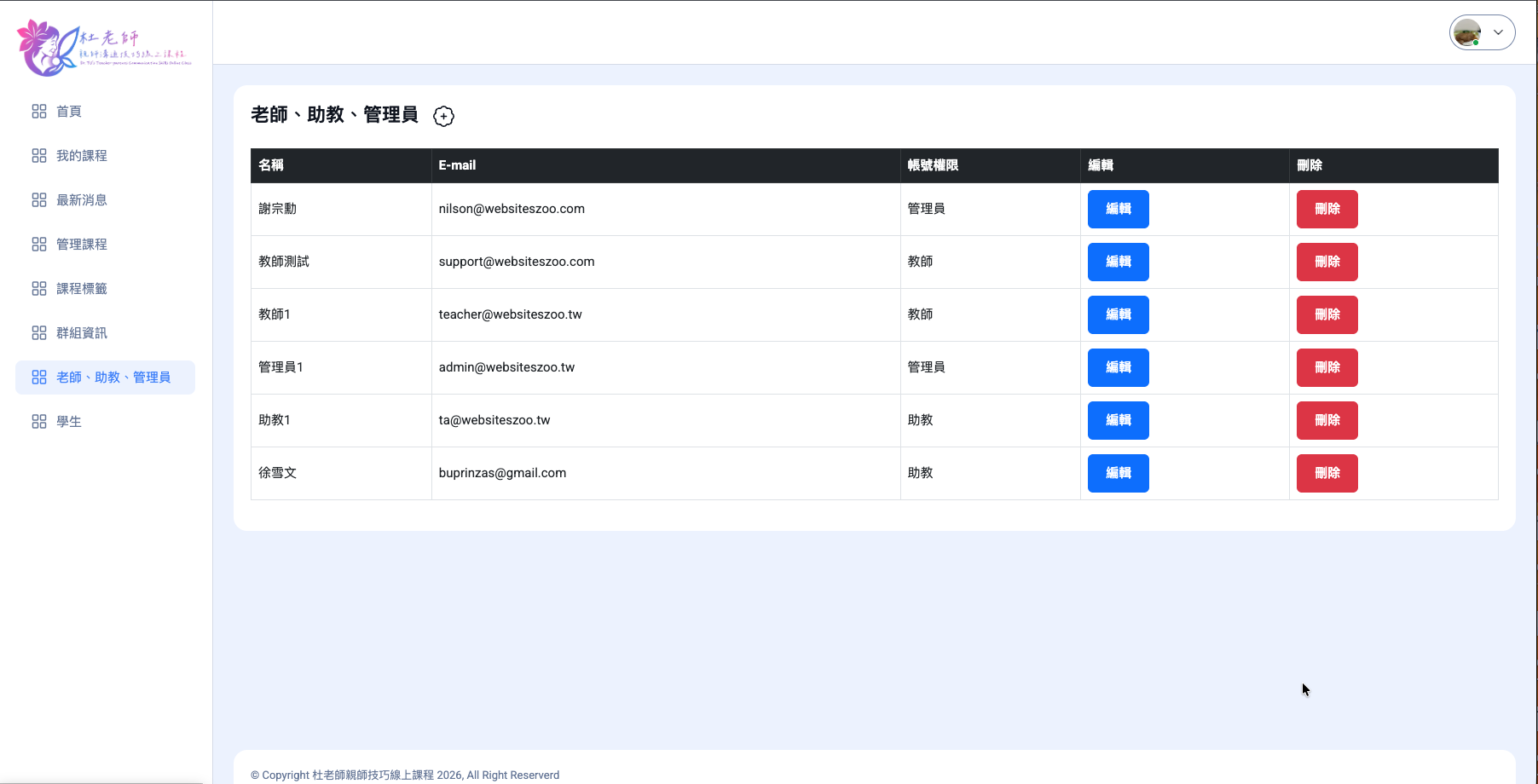Click the 首頁 grid icon in sidebar
Screen dimensions: 1538x784
tap(39, 112)
